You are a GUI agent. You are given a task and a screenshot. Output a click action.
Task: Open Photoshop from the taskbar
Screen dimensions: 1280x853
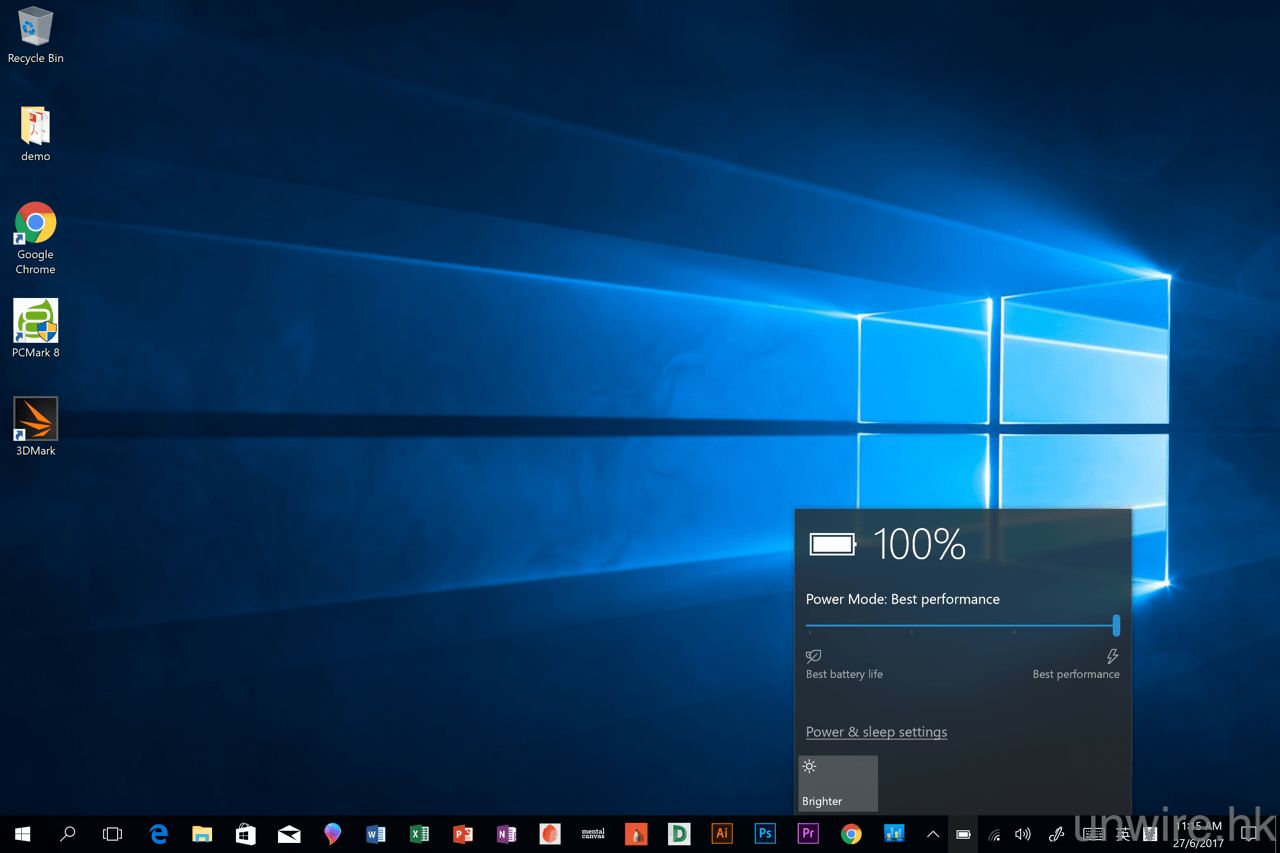pyautogui.click(x=765, y=834)
